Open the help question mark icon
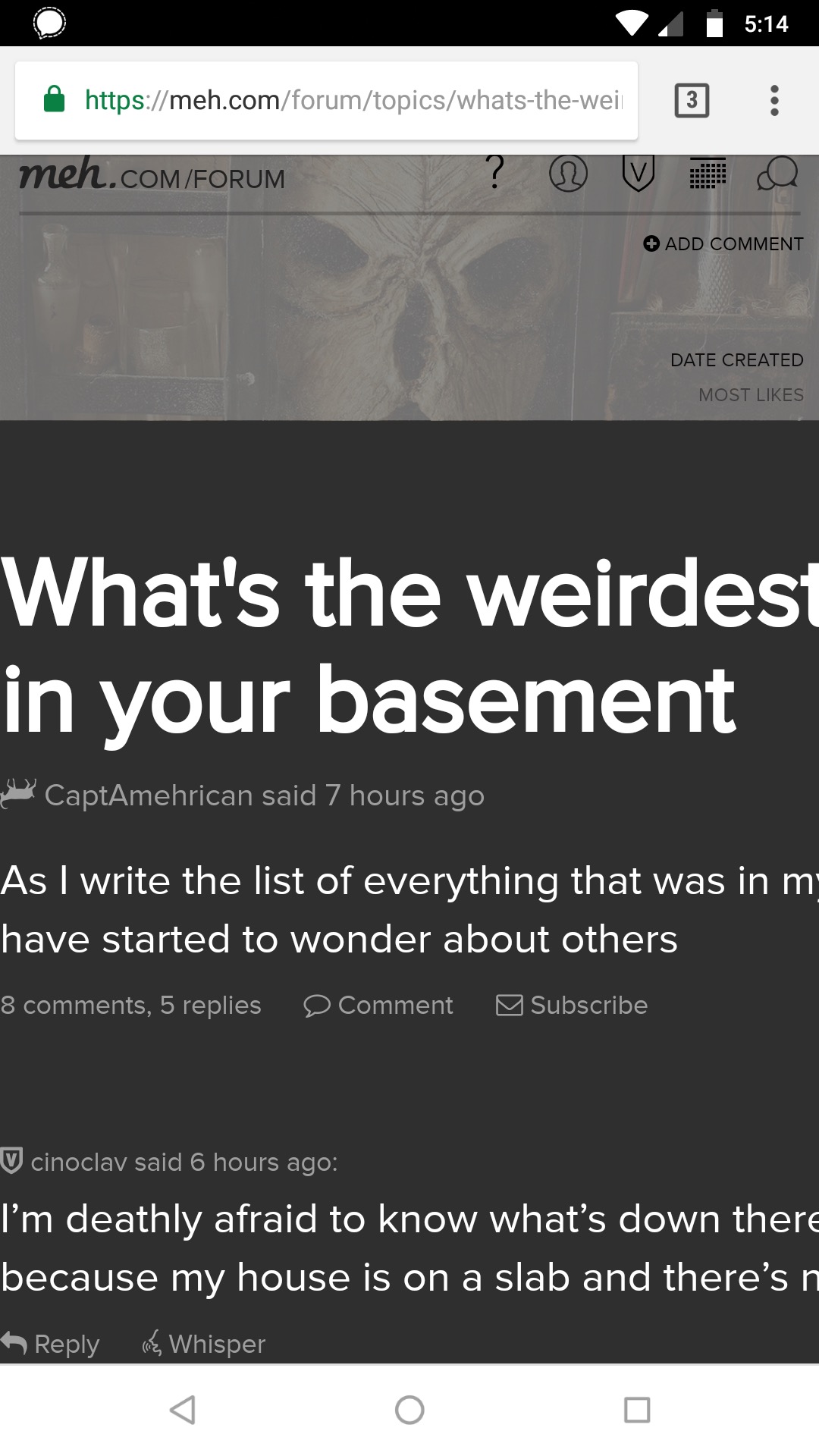 pyautogui.click(x=494, y=173)
